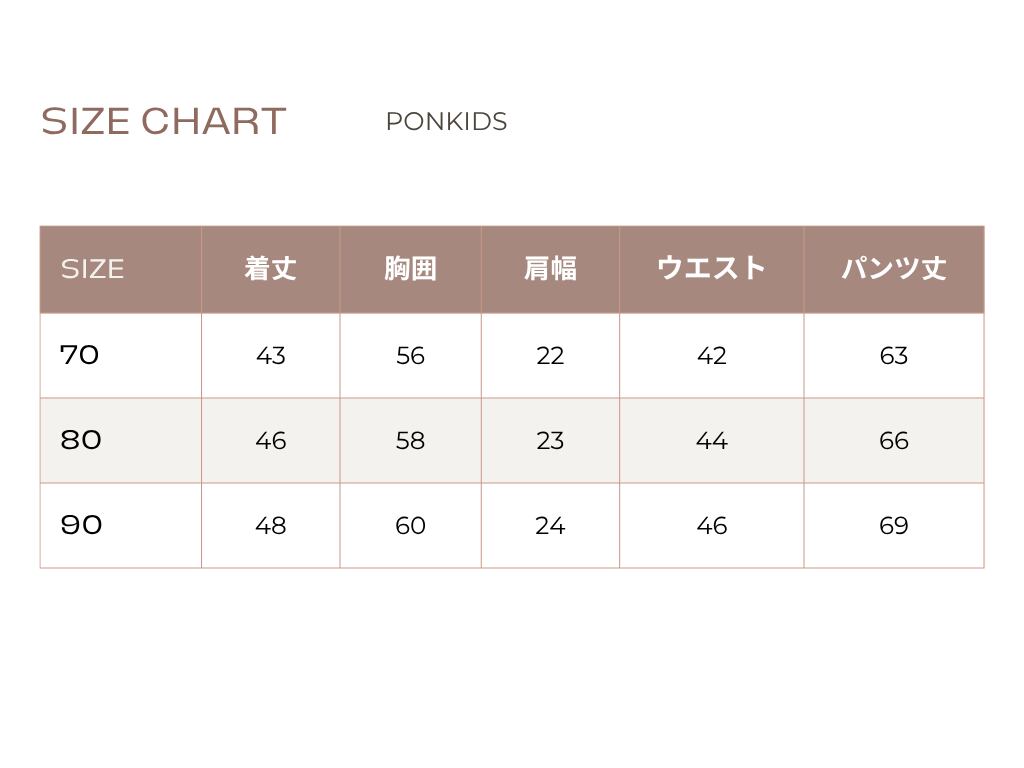Click the 肩幅 value 22
The height and width of the screenshot is (768, 1024).
click(550, 356)
